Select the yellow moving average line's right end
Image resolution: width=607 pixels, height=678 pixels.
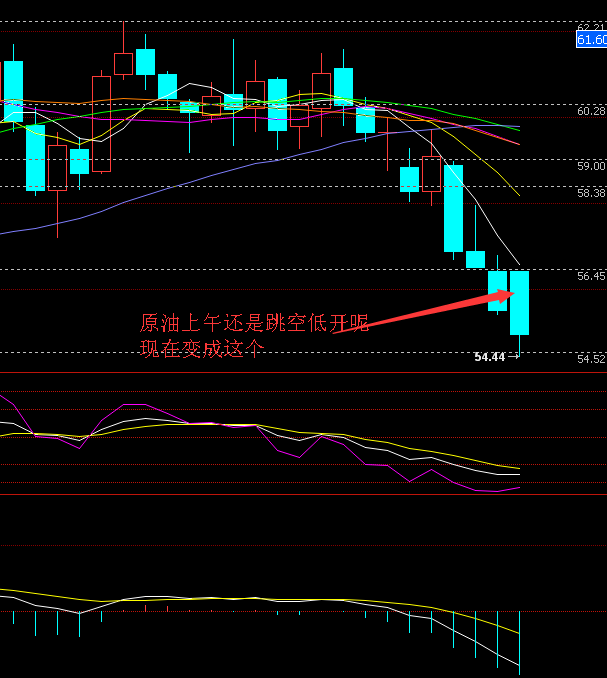[517, 194]
